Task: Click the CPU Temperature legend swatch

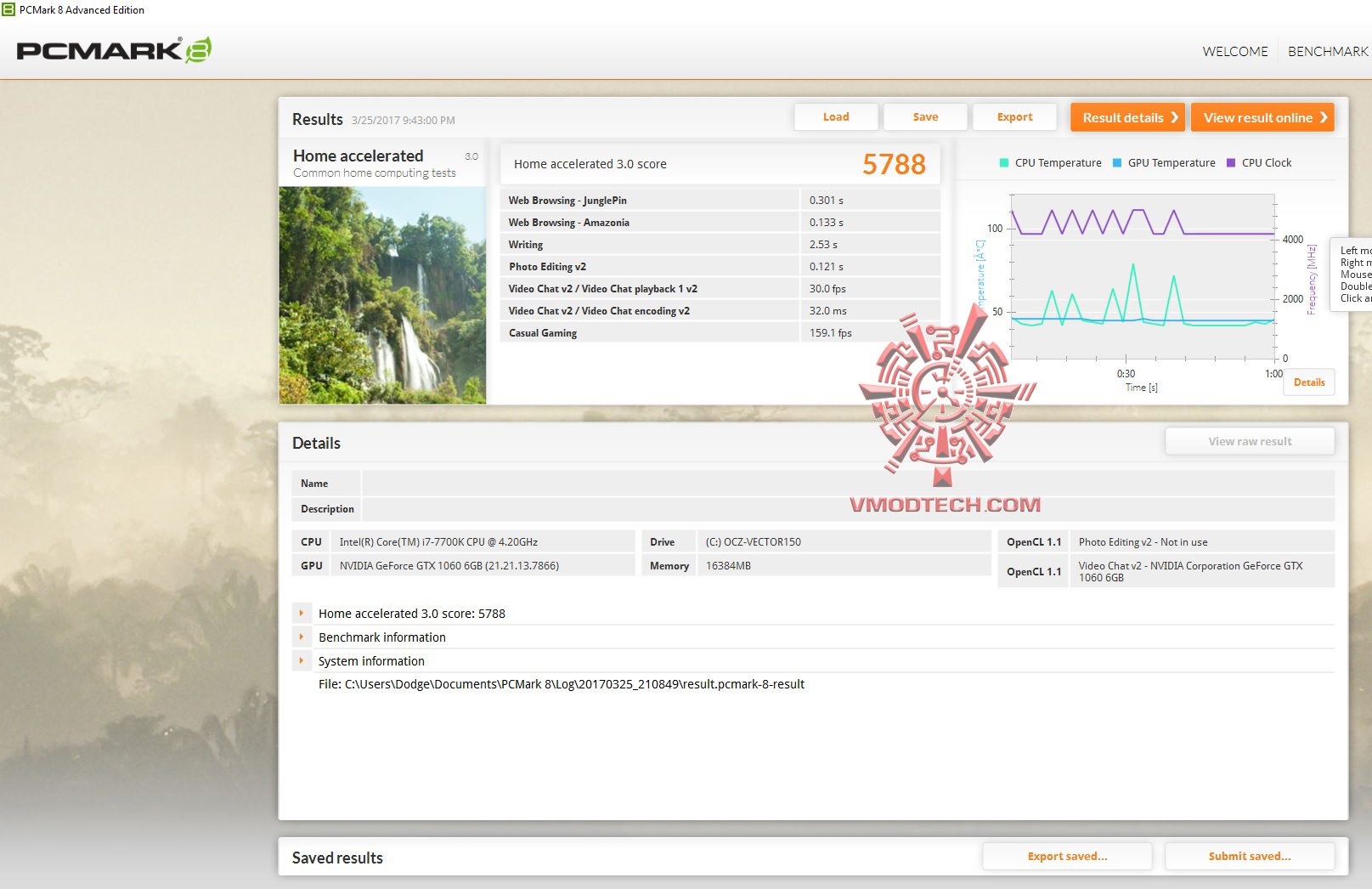Action: pyautogui.click(x=1004, y=163)
